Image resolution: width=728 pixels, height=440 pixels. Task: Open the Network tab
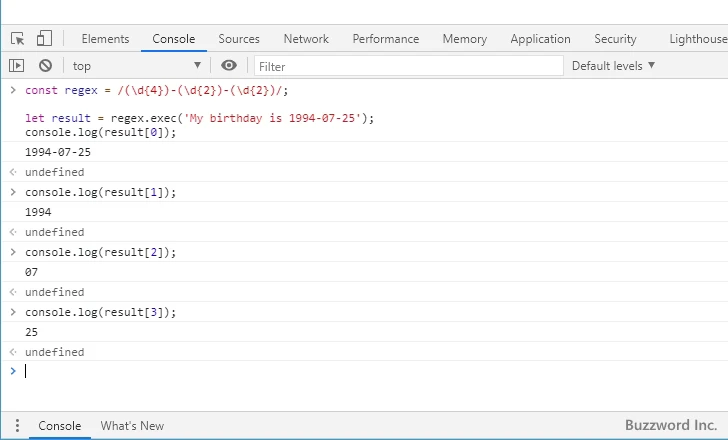click(306, 39)
